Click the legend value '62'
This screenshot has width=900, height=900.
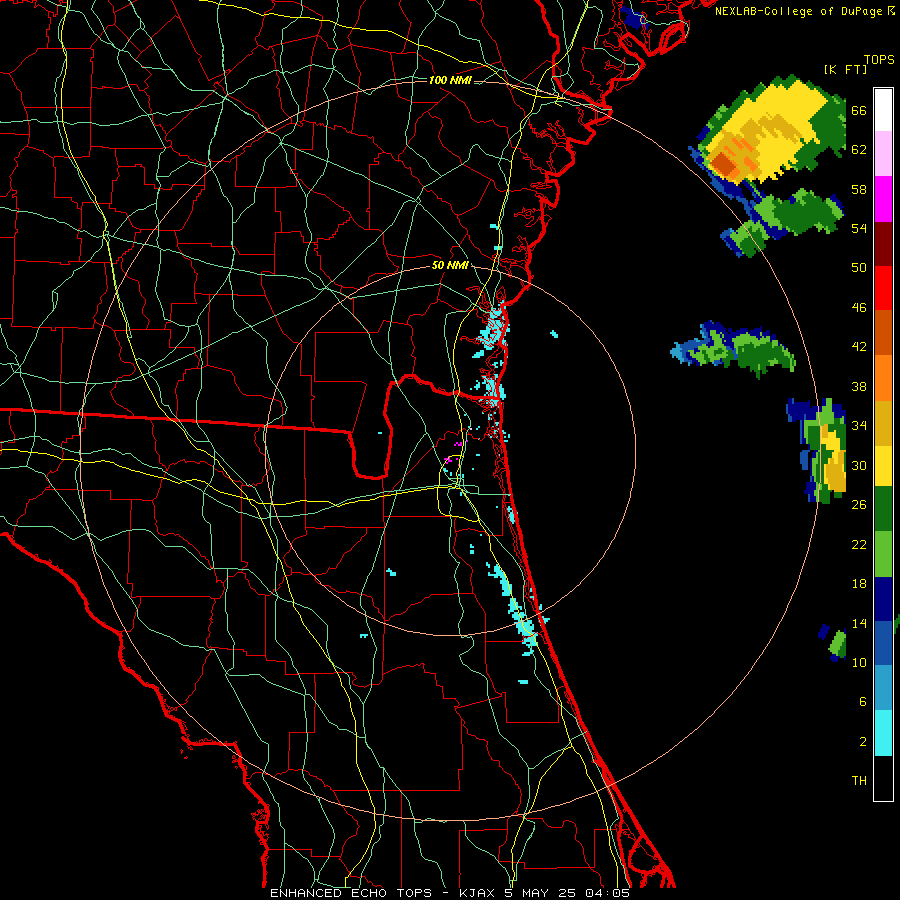coord(859,149)
